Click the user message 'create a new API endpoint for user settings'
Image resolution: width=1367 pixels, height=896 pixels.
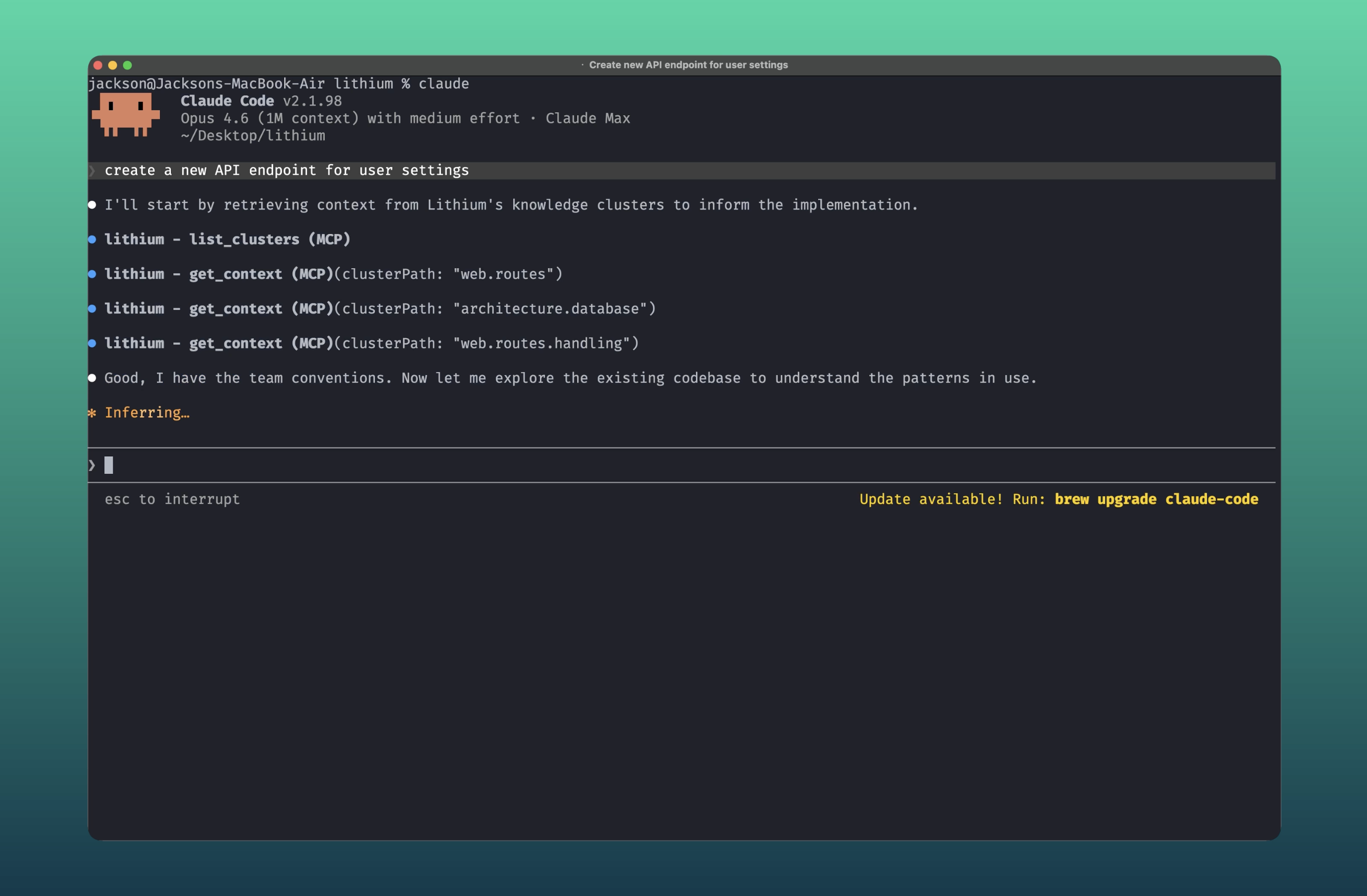click(x=287, y=170)
